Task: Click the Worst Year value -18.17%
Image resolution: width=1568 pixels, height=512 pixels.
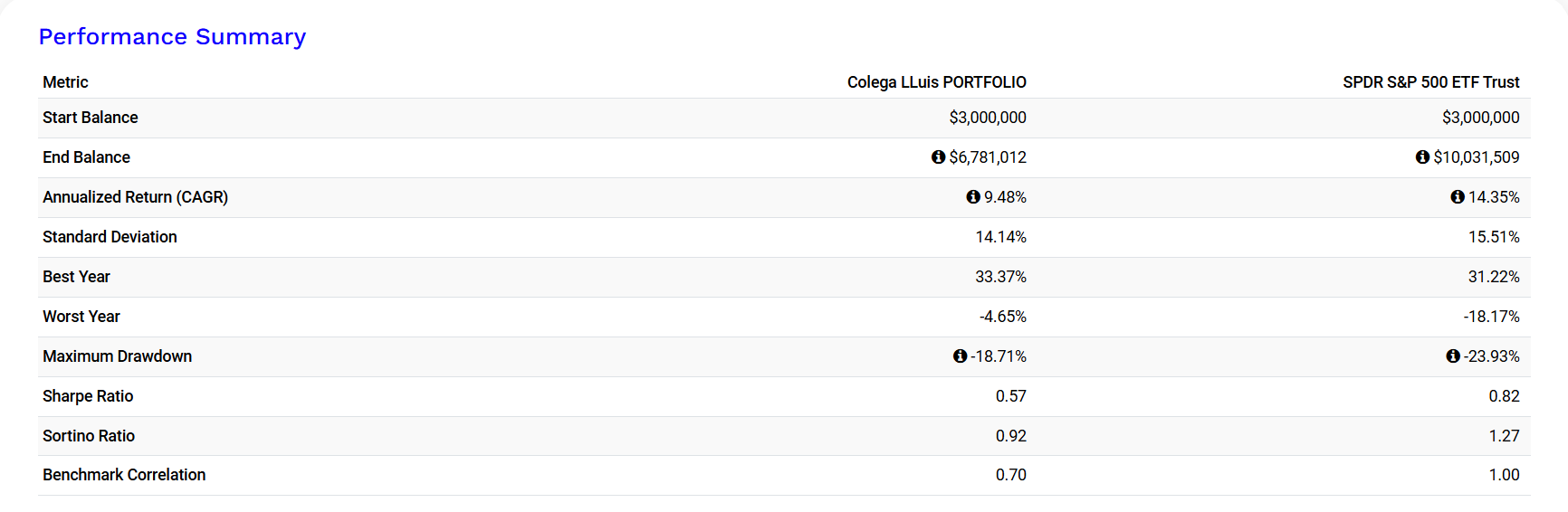Action: point(1491,317)
